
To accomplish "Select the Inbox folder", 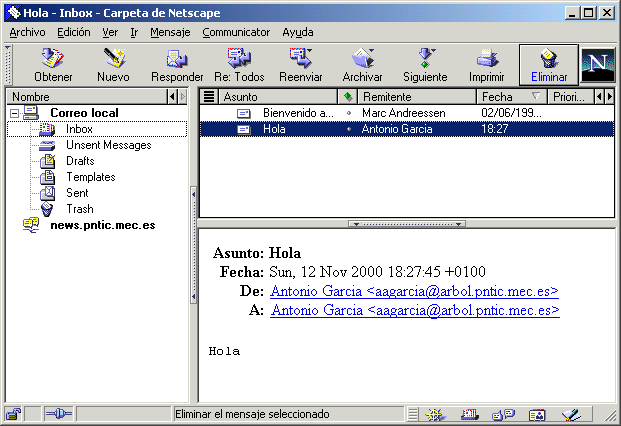I will pos(79,129).
